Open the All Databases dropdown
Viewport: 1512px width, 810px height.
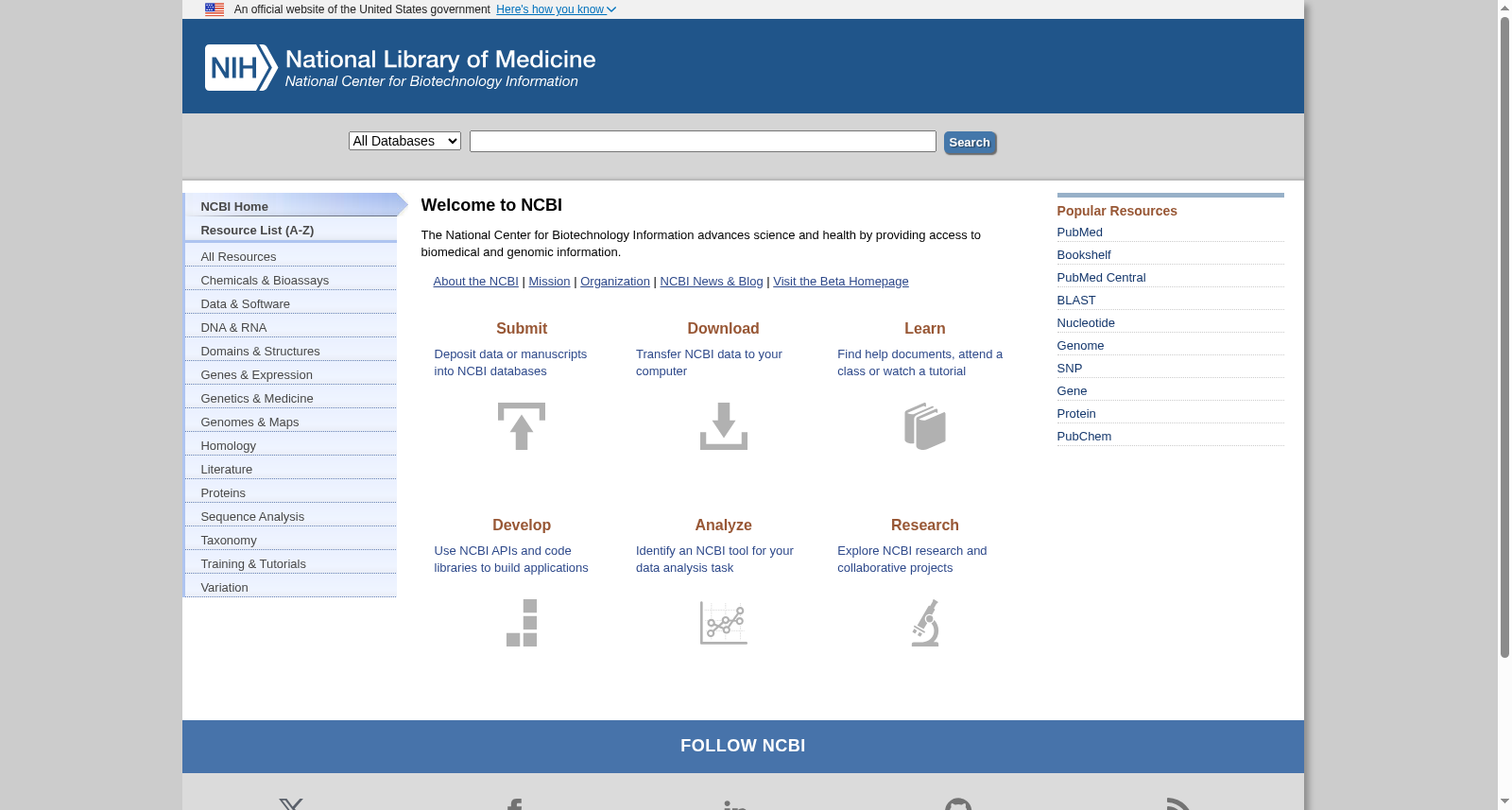[x=404, y=141]
